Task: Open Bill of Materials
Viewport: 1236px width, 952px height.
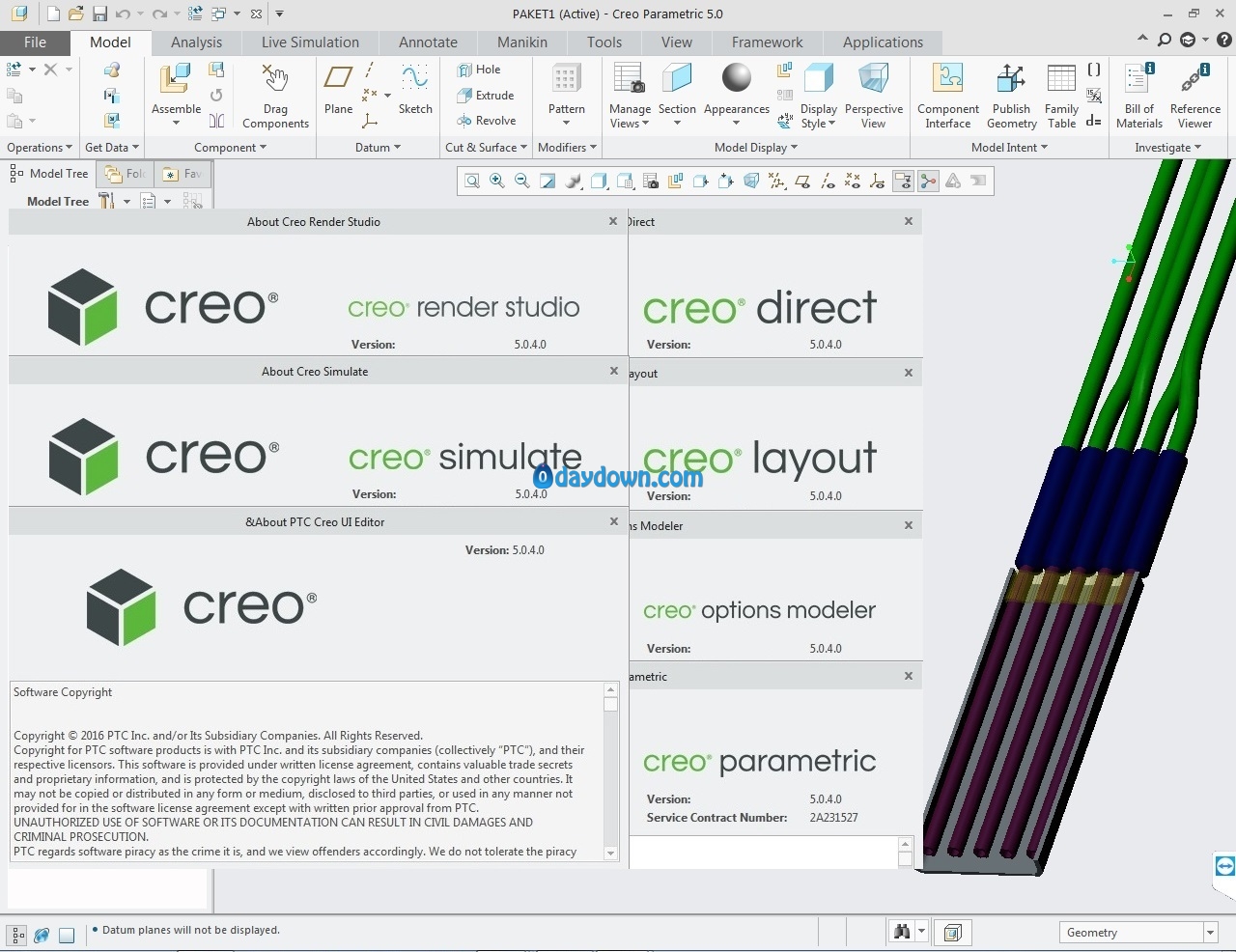Action: pos(1139,96)
